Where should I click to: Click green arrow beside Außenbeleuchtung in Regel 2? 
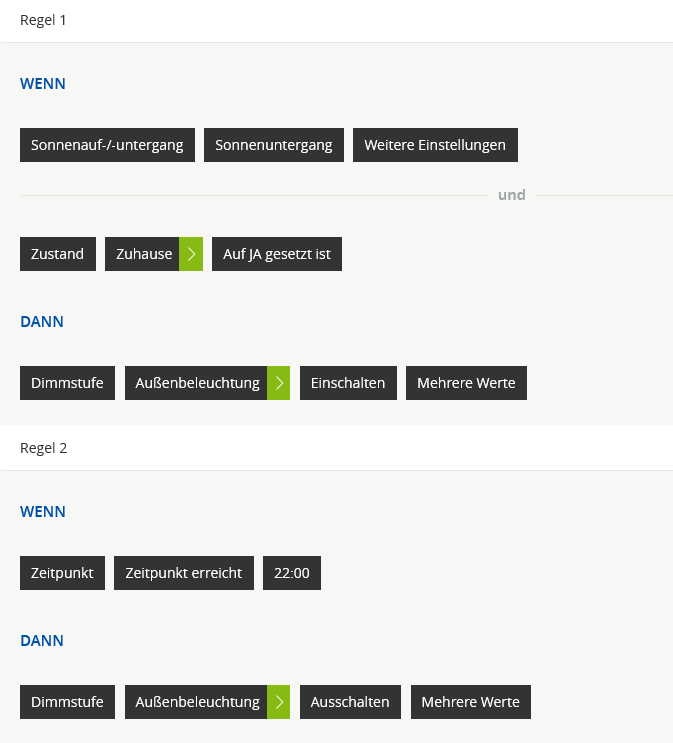point(278,702)
